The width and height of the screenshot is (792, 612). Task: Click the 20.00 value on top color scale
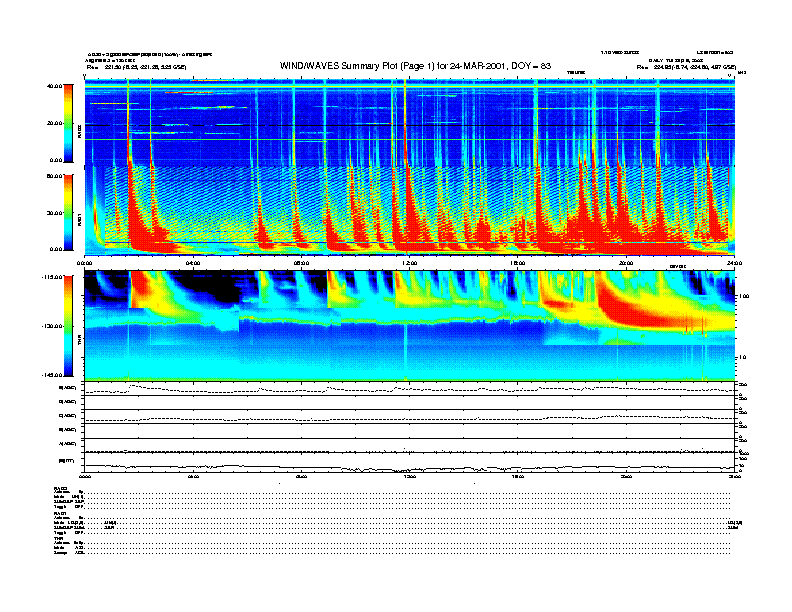pos(55,123)
